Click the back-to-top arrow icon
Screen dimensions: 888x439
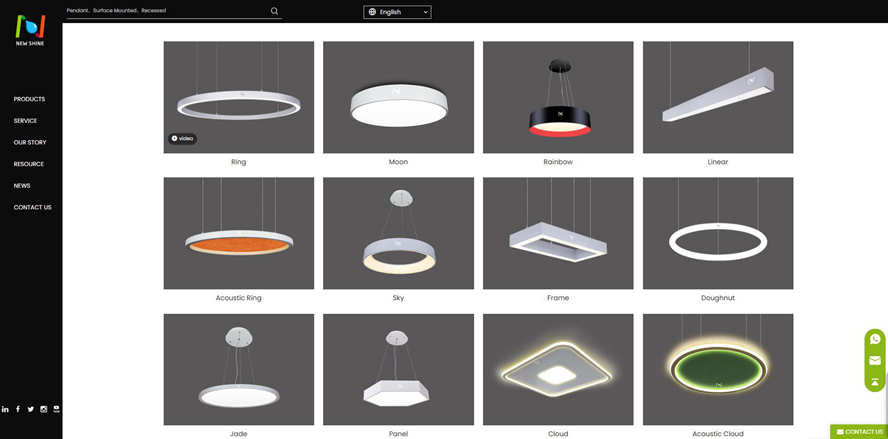pyautogui.click(x=875, y=381)
